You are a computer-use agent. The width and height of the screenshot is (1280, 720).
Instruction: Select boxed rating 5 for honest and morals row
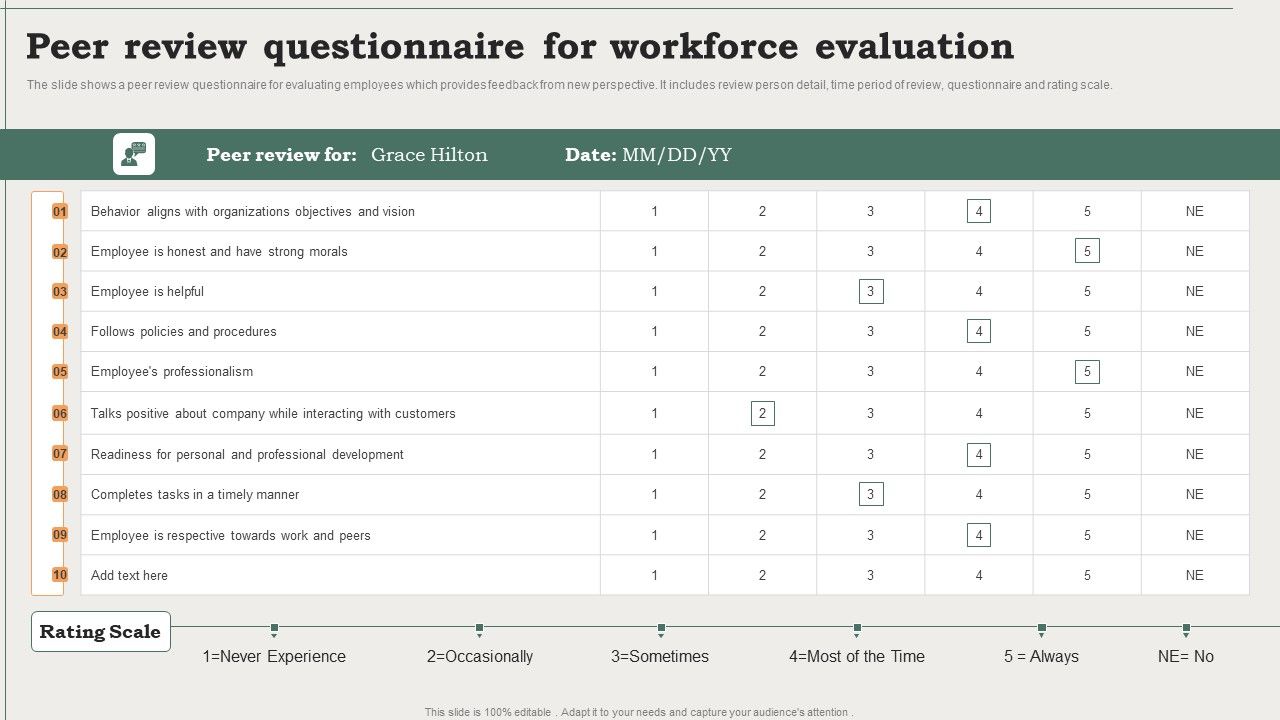click(1087, 251)
